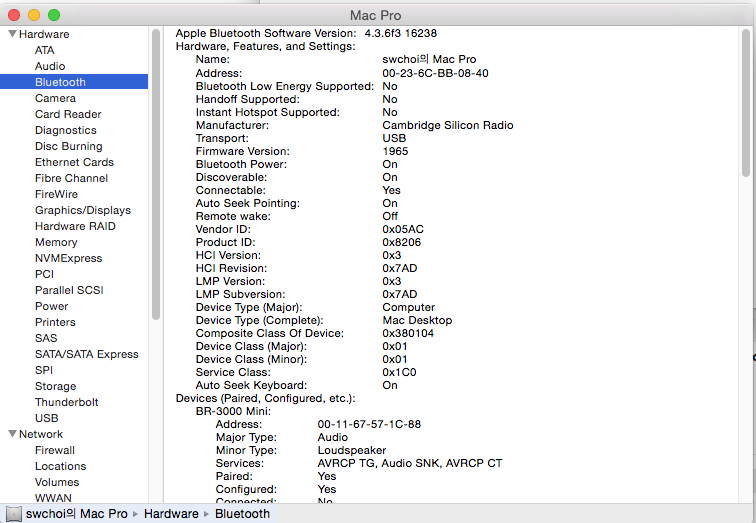The height and width of the screenshot is (523, 756).
Task: Click the 'BR-3000 Mini:' device heading
Action: pos(233,411)
